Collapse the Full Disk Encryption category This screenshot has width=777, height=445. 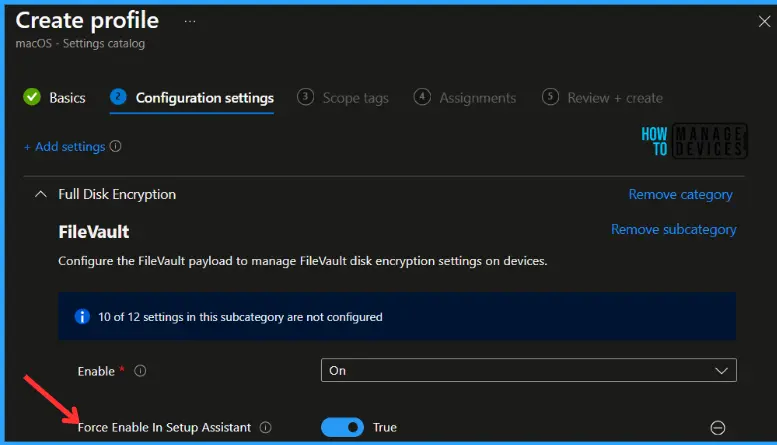tap(41, 194)
